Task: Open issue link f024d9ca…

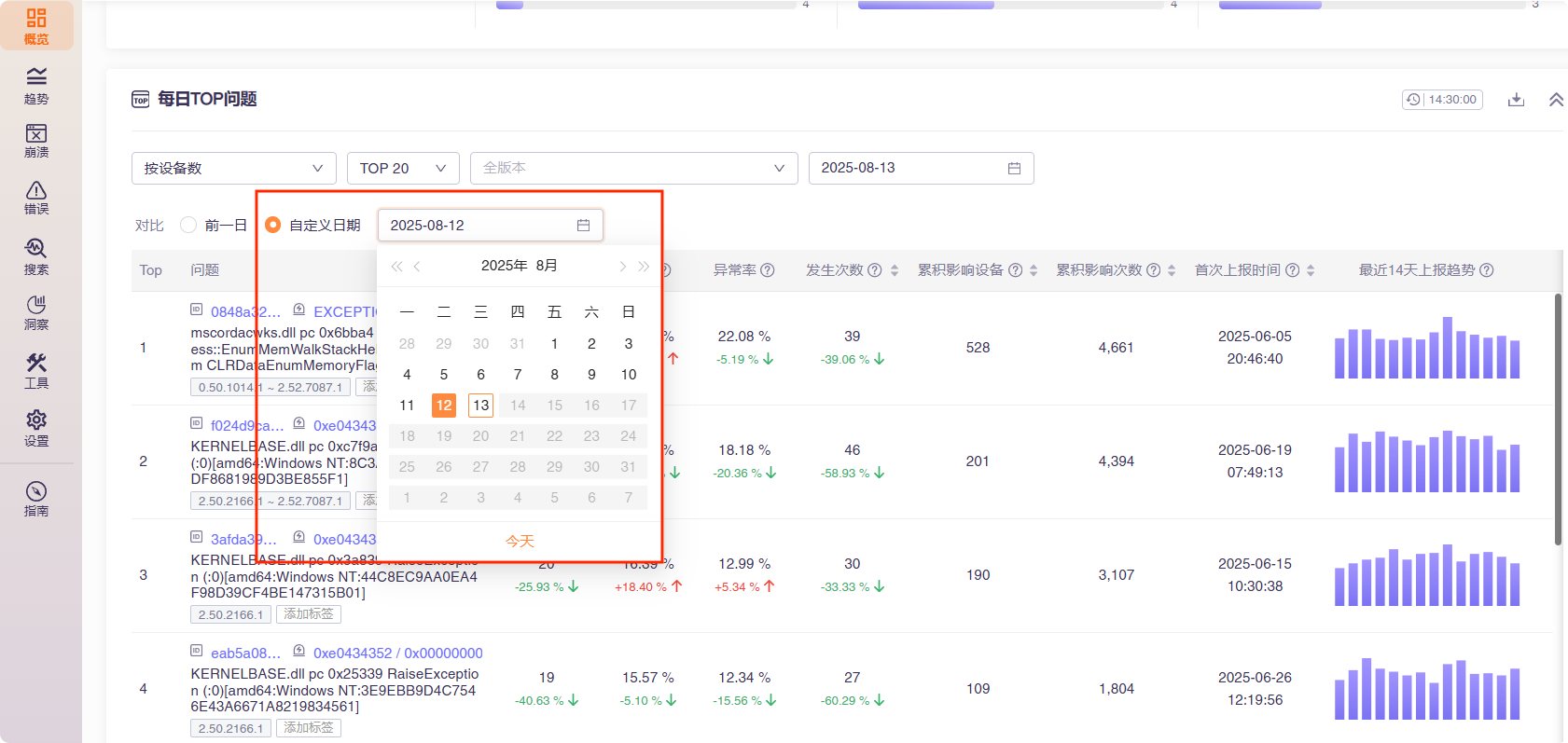Action: 247,426
